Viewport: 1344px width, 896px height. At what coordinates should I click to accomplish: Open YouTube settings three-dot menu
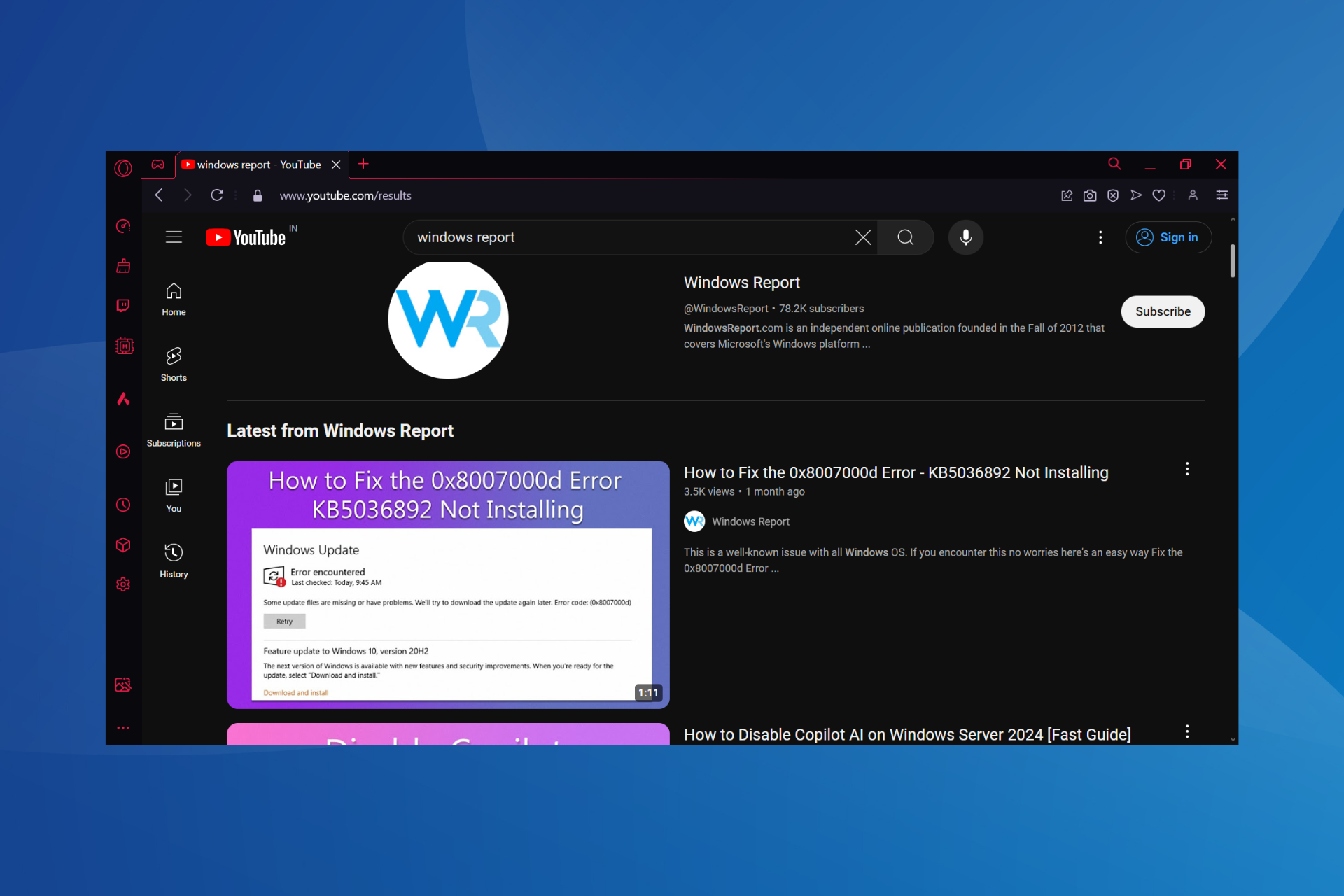tap(1100, 237)
